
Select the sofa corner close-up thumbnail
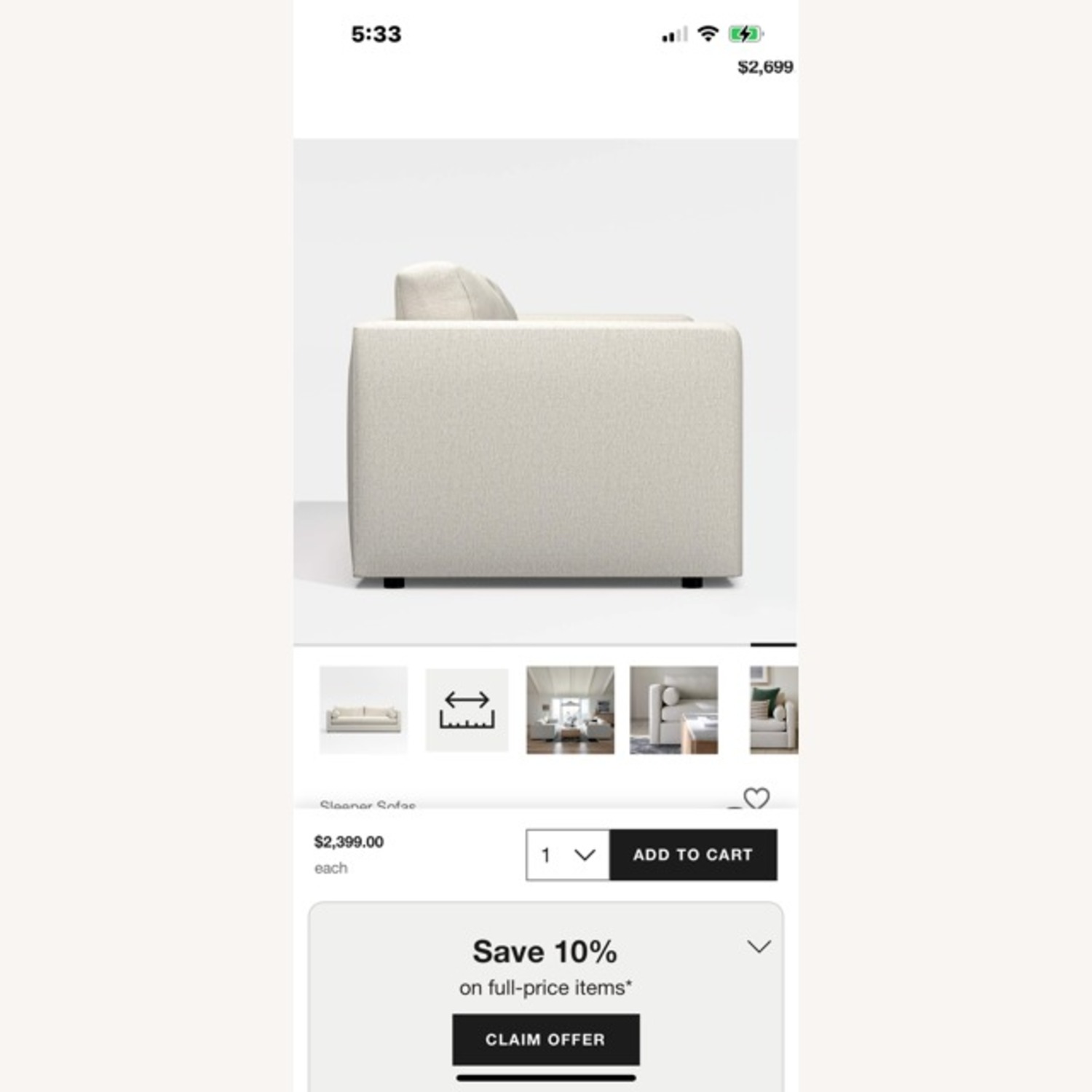click(673, 710)
